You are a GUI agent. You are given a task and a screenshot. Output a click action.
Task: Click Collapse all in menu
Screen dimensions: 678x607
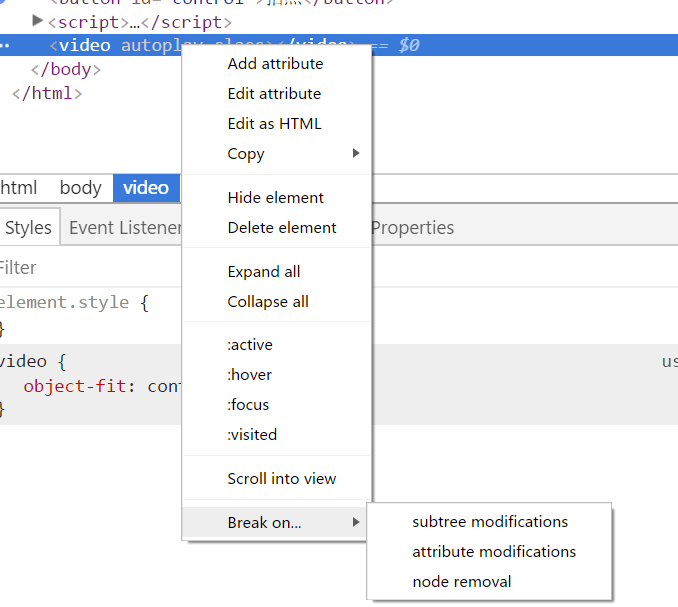click(268, 301)
